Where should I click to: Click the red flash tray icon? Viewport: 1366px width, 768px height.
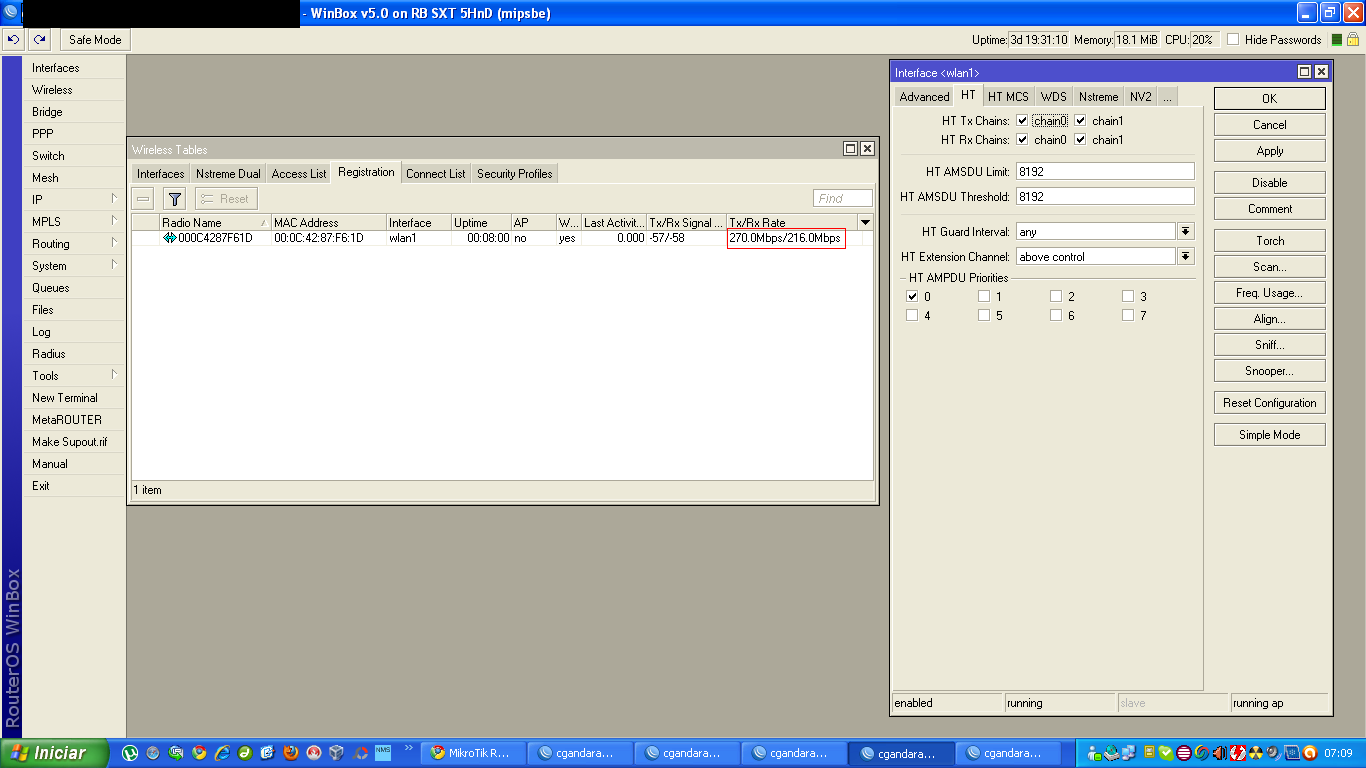pos(1237,753)
